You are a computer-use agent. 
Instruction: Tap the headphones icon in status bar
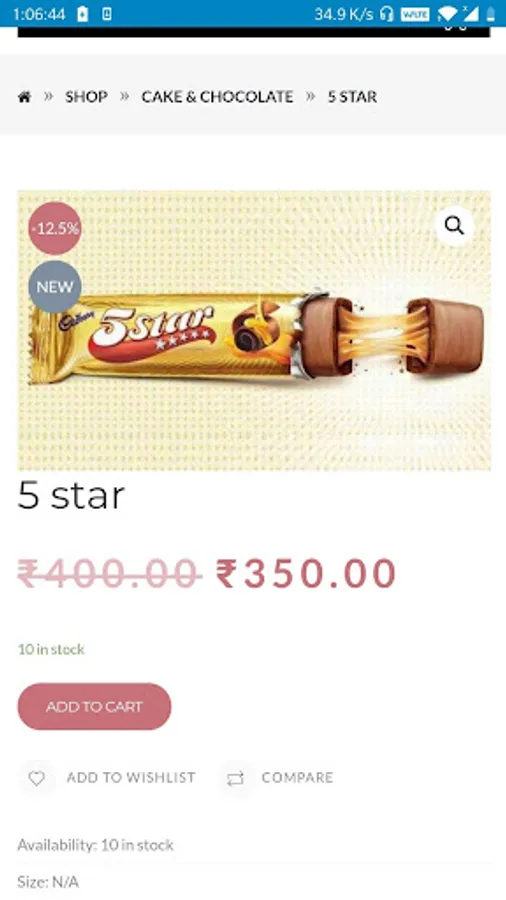(x=387, y=14)
